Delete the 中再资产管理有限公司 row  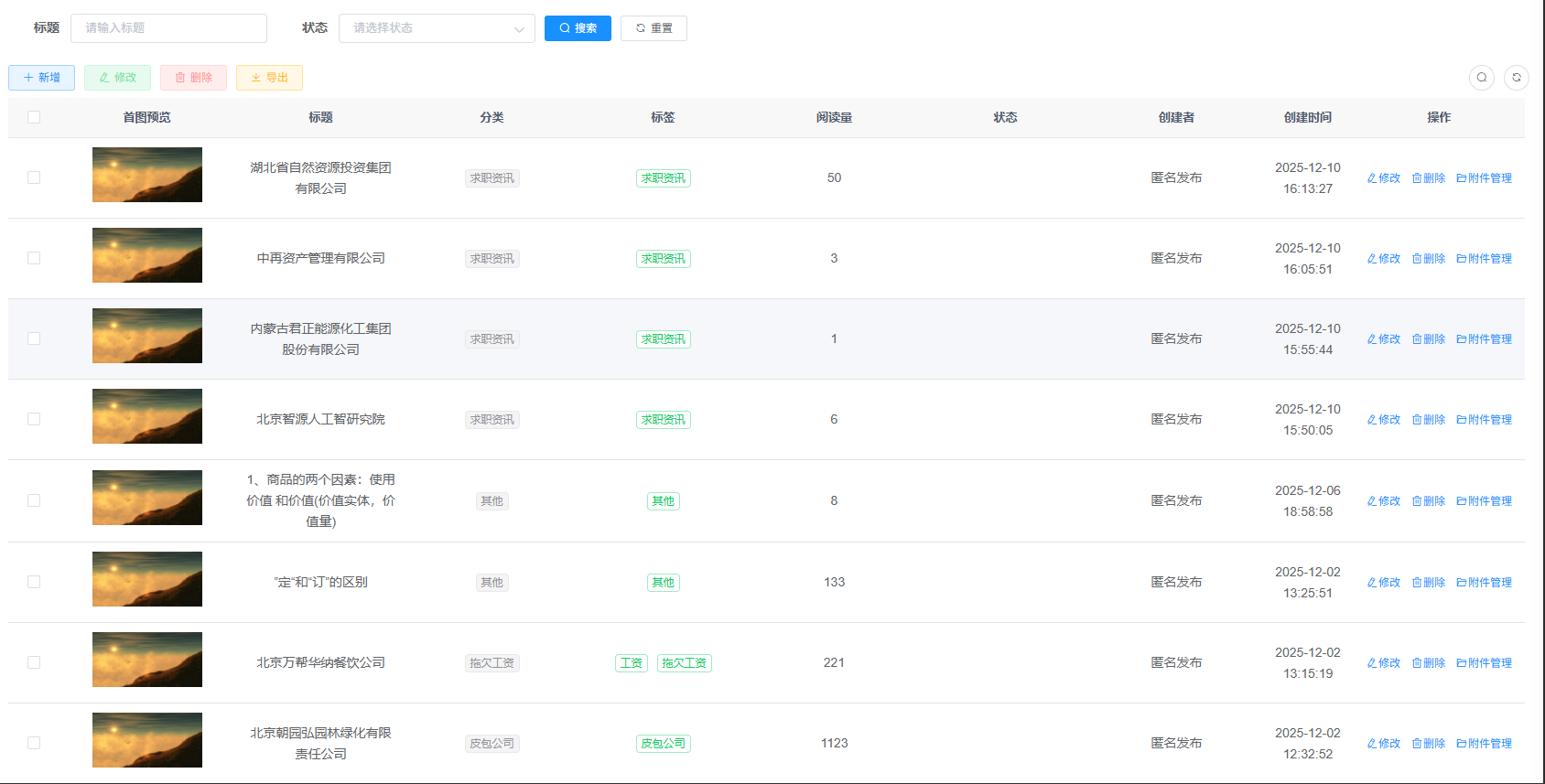[x=1429, y=259]
